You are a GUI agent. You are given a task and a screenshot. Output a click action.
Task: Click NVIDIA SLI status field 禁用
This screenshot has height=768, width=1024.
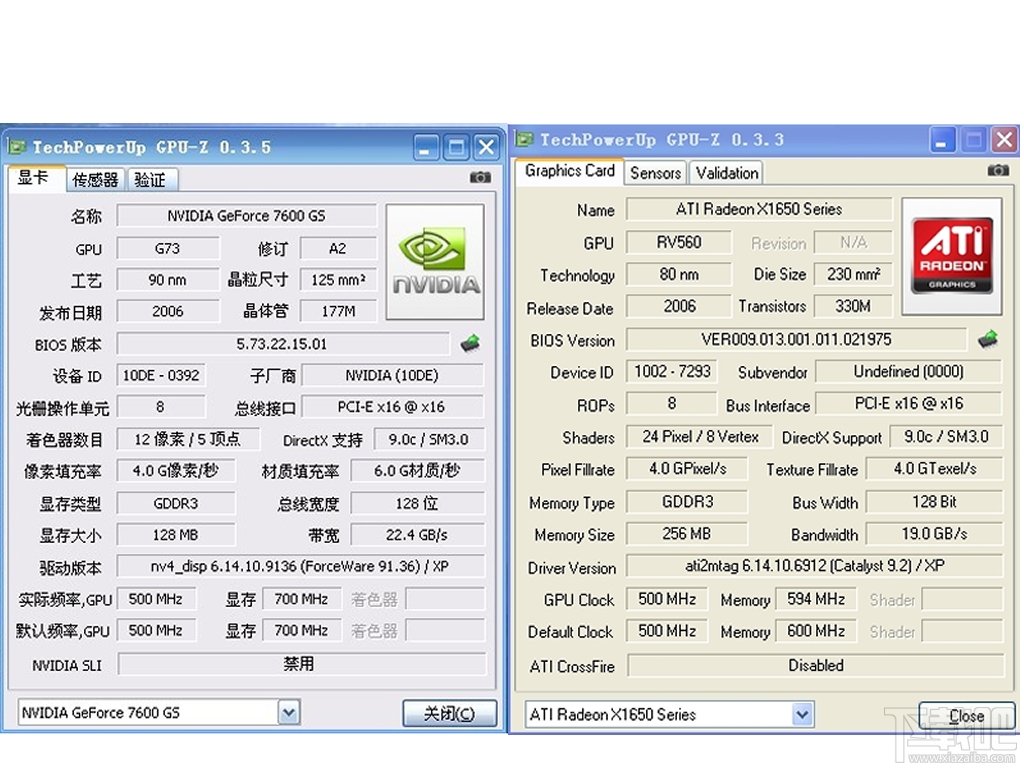300,664
